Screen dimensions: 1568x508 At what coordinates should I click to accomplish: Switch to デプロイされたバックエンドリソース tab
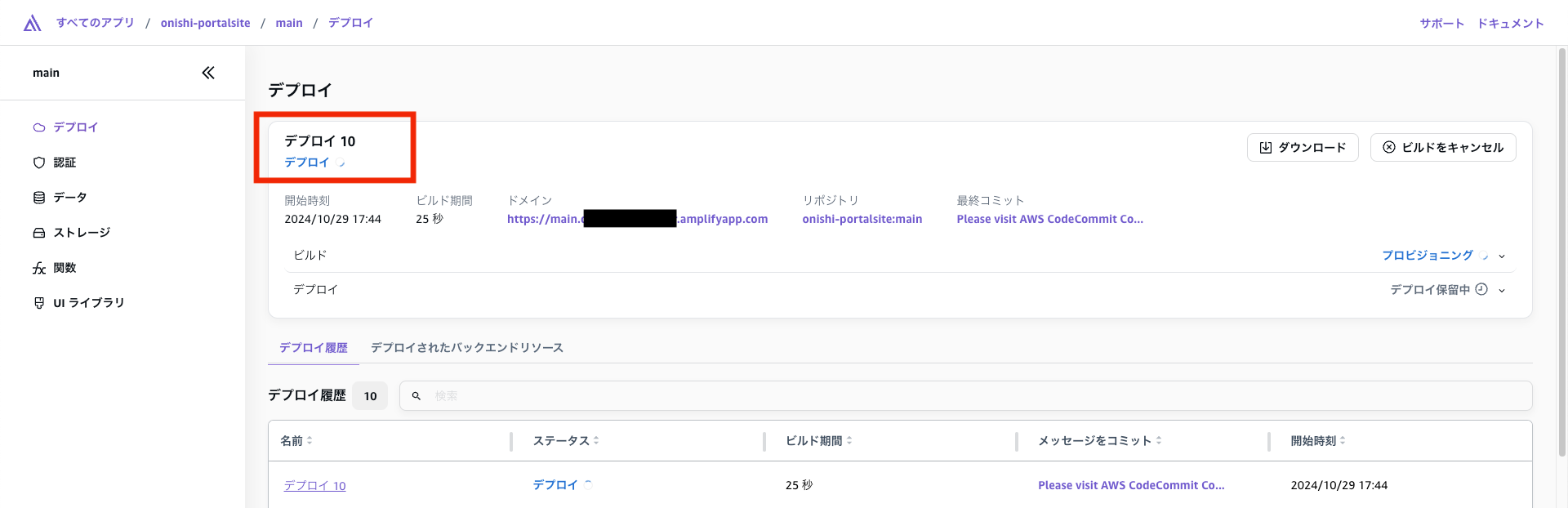click(466, 348)
